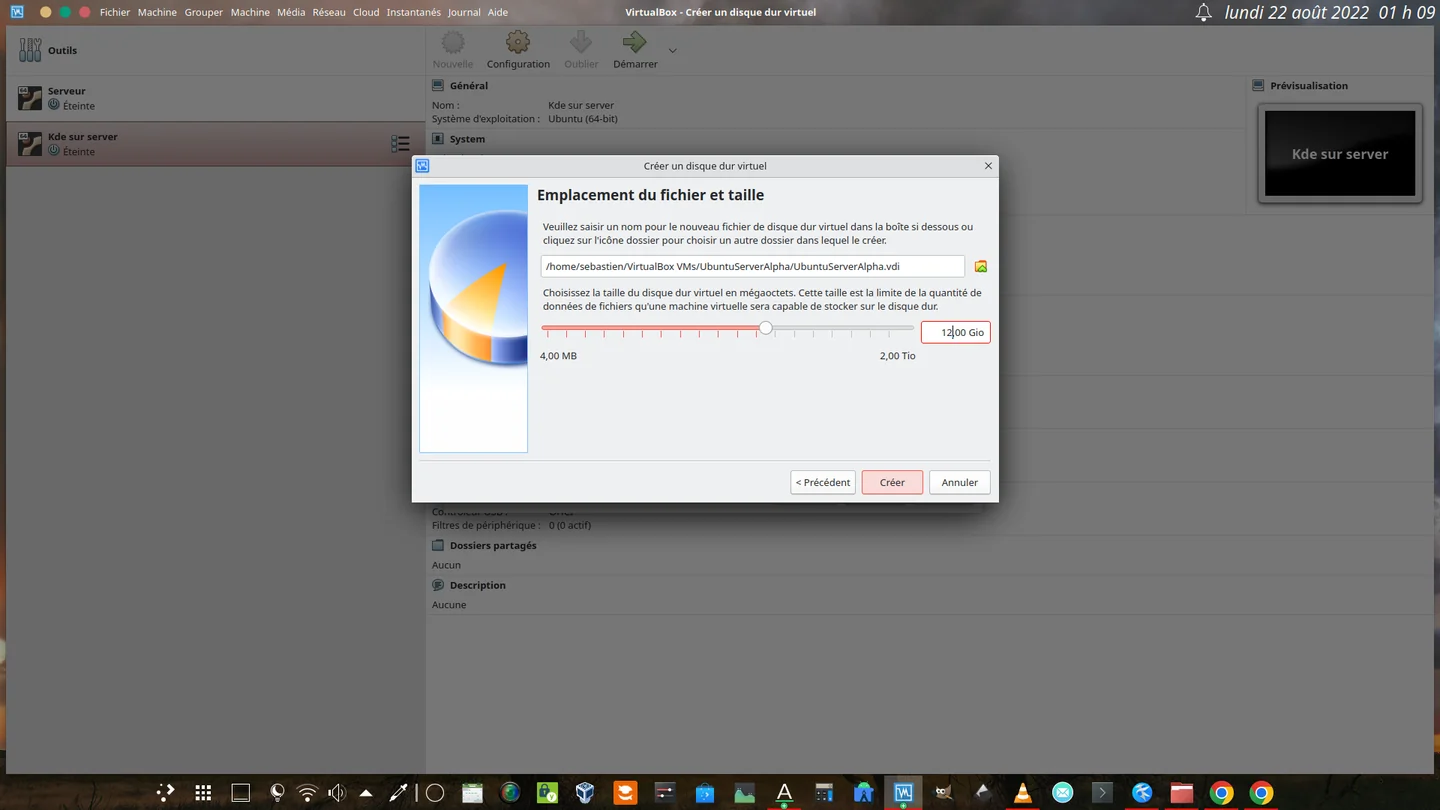Select the Kde sur server virtual machine
1440x810 pixels.
pyautogui.click(x=215, y=144)
